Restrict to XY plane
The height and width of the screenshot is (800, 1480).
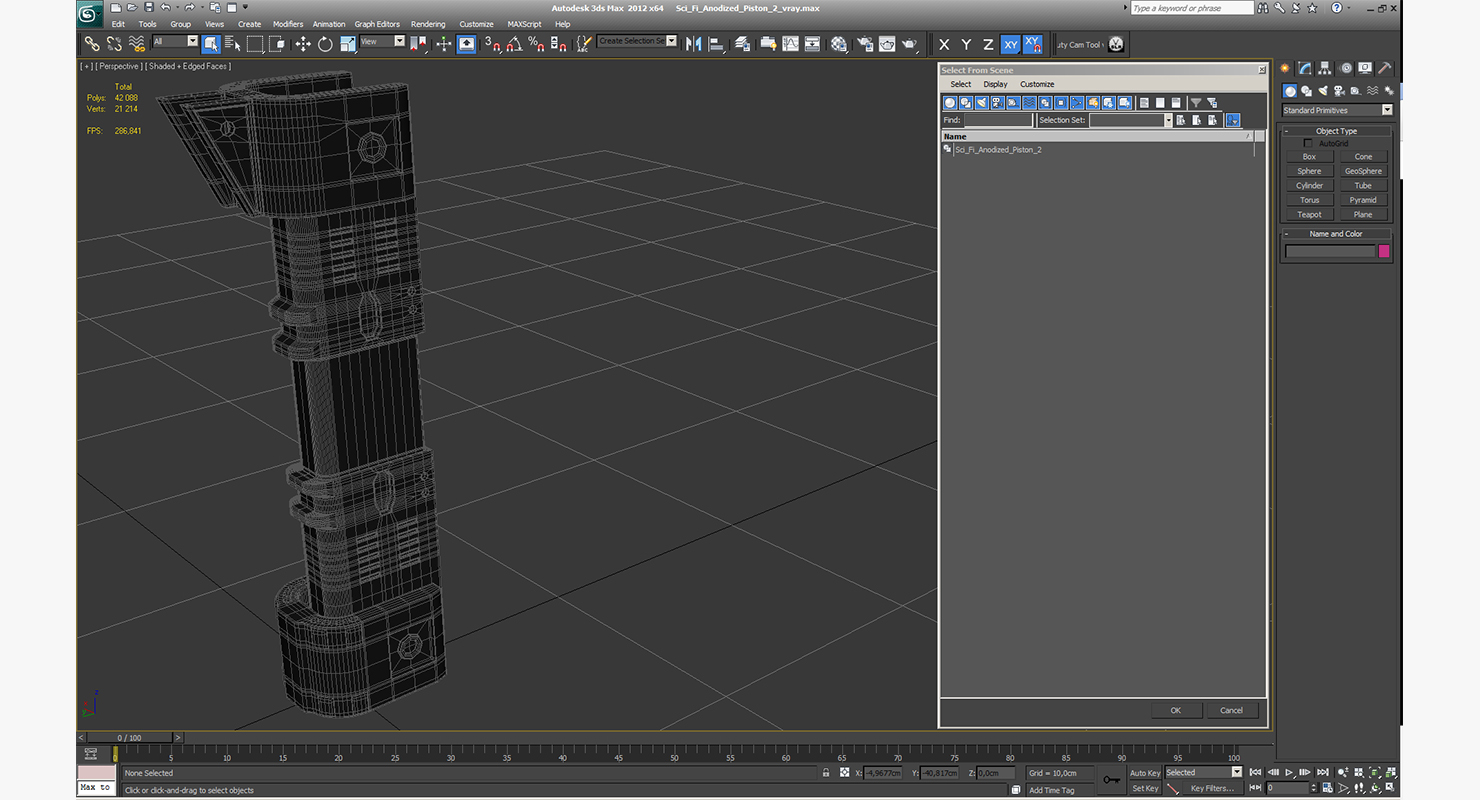(1010, 44)
